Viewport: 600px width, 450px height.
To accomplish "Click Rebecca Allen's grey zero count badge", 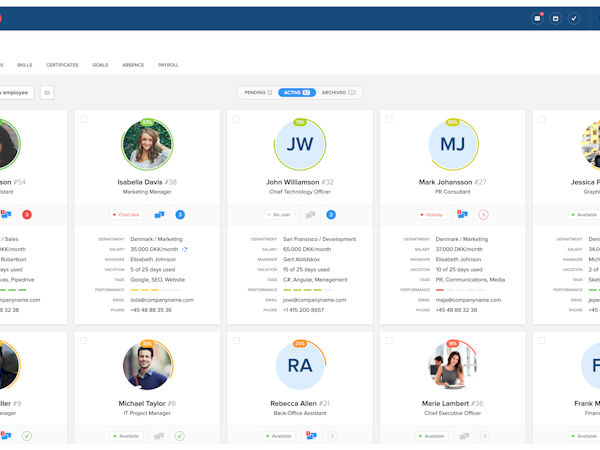I will pyautogui.click(x=332, y=436).
